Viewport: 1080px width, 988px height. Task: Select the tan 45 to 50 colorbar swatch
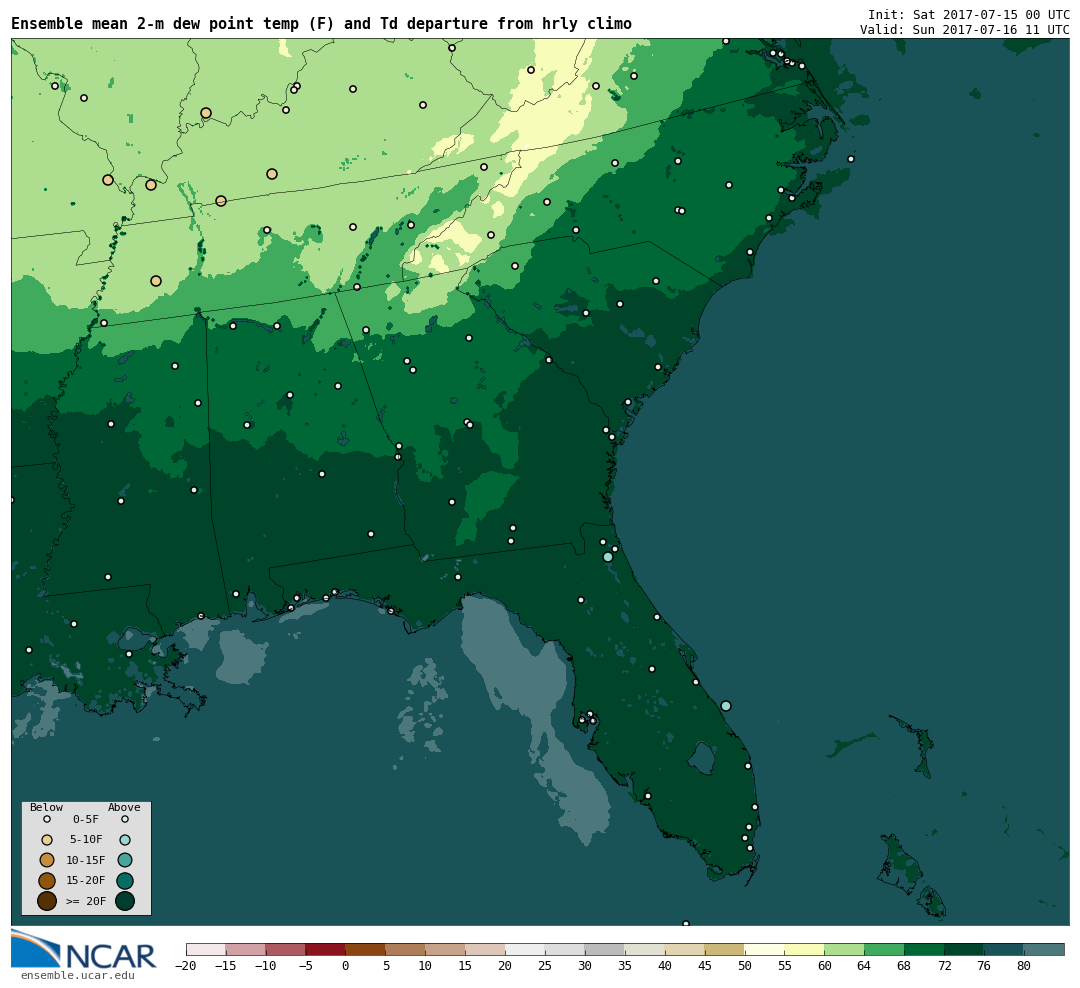pyautogui.click(x=725, y=949)
